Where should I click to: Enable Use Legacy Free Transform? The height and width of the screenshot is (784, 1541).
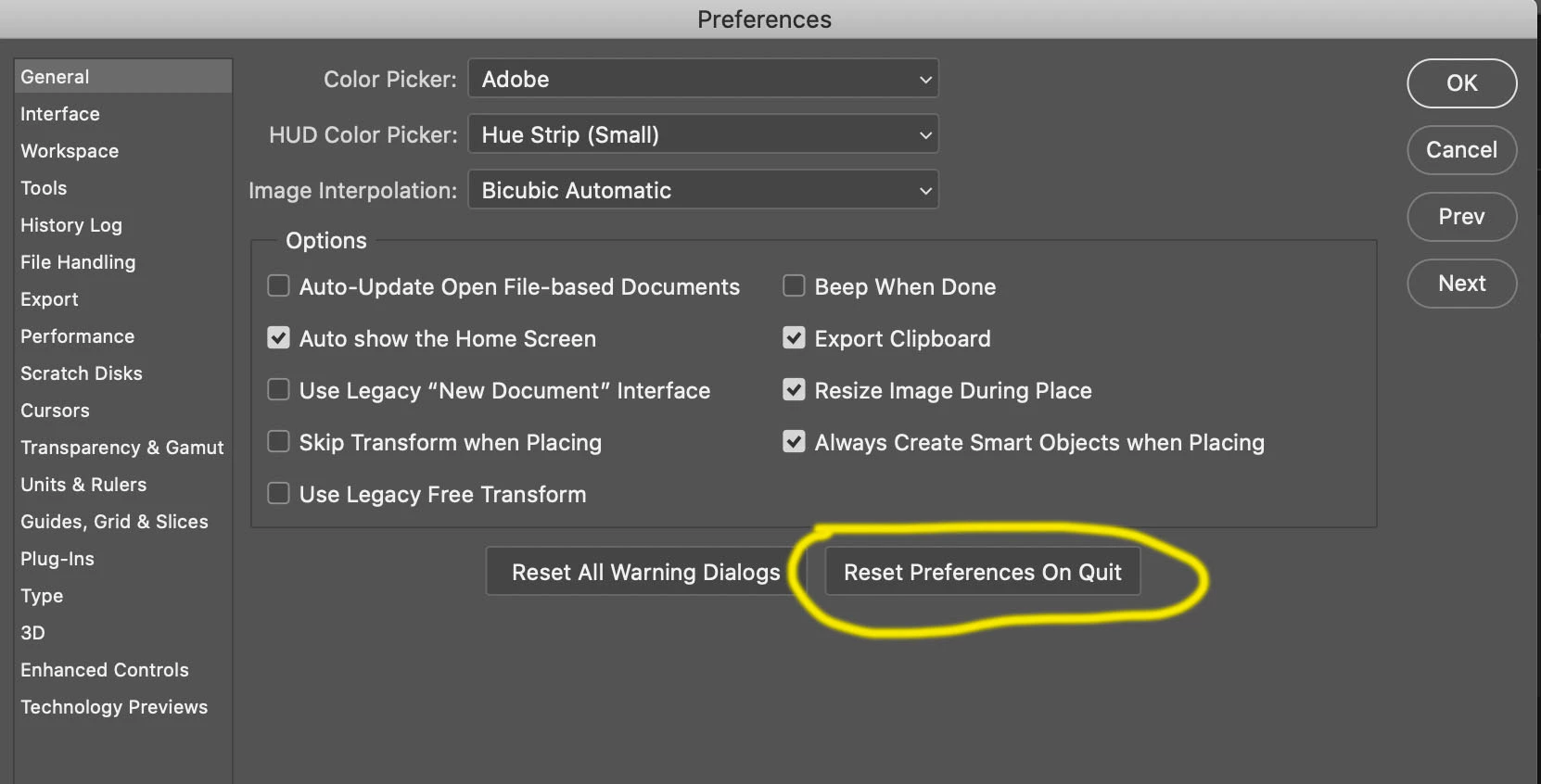278,493
